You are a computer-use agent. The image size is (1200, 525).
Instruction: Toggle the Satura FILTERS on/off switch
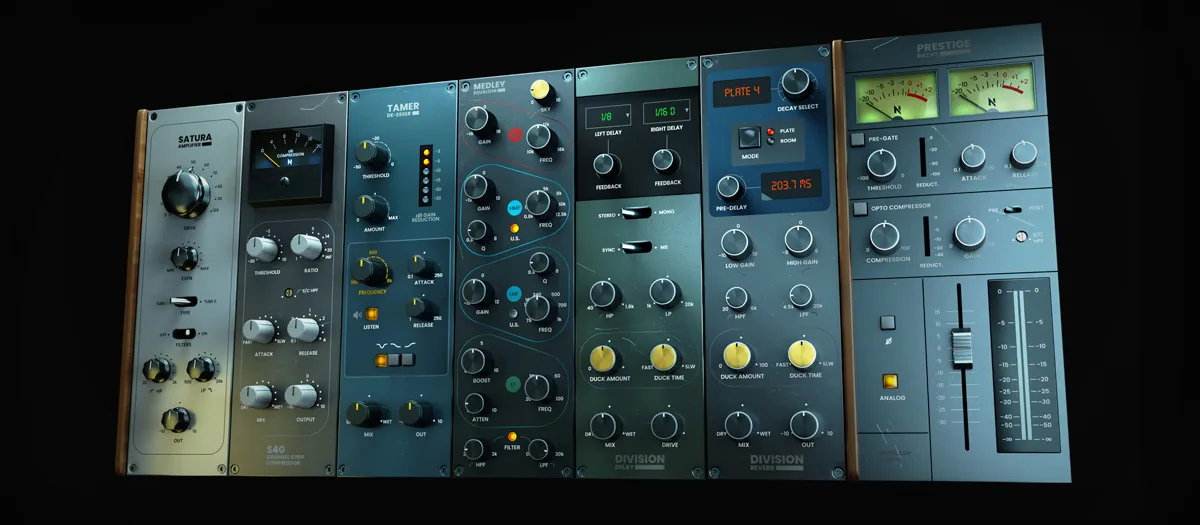(x=185, y=333)
